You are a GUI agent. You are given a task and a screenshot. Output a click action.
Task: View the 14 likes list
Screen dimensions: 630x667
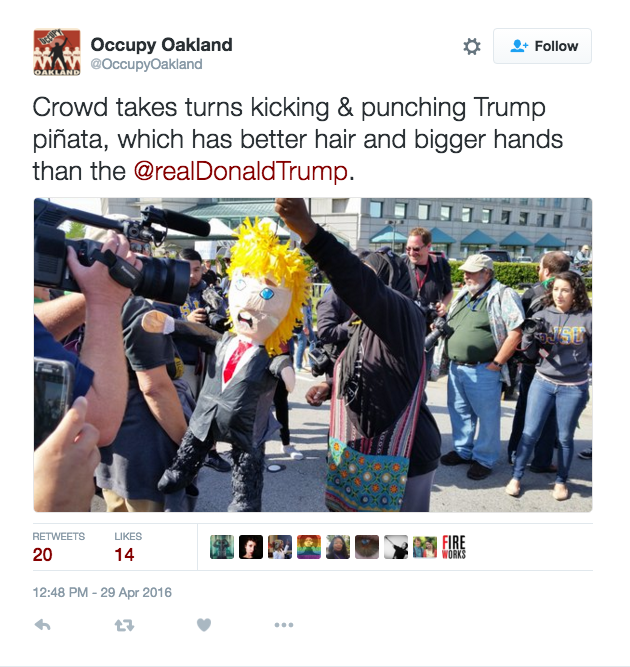pos(128,547)
